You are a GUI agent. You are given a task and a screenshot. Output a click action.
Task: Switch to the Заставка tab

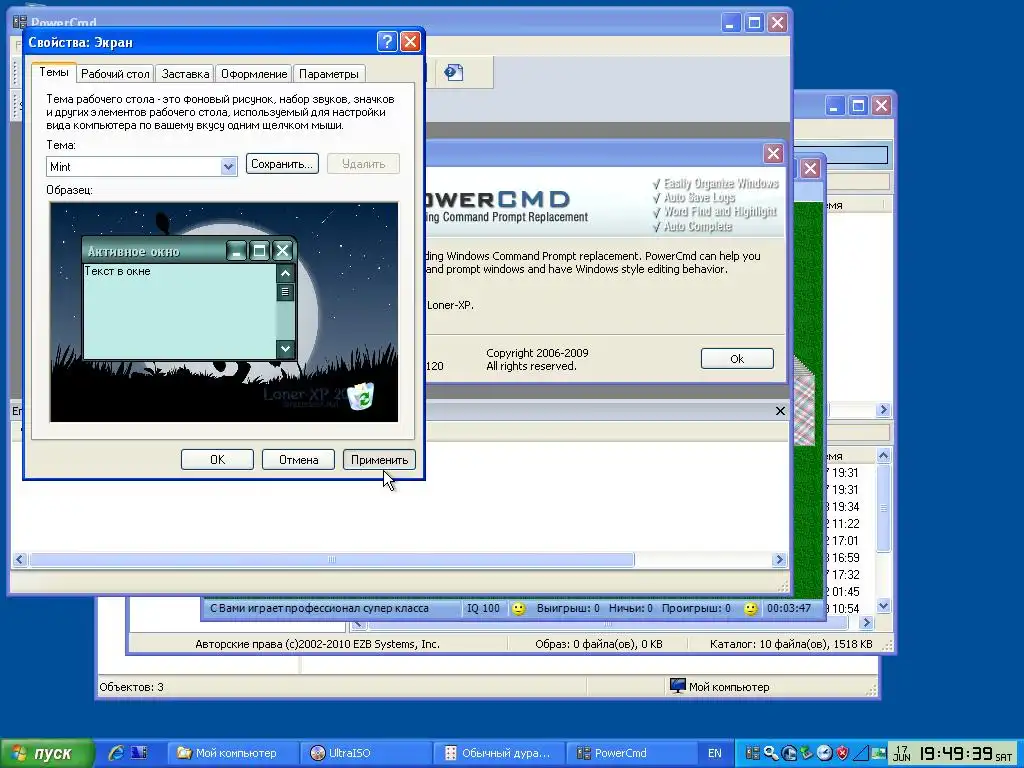[185, 74]
